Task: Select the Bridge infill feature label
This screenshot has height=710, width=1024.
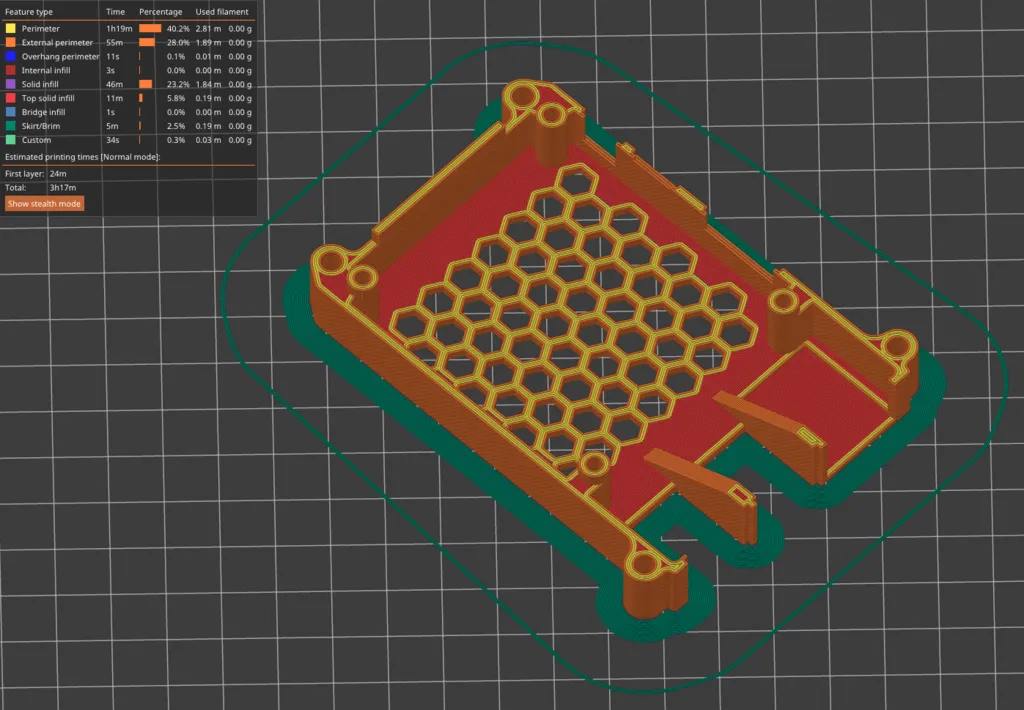Action: tap(43, 112)
